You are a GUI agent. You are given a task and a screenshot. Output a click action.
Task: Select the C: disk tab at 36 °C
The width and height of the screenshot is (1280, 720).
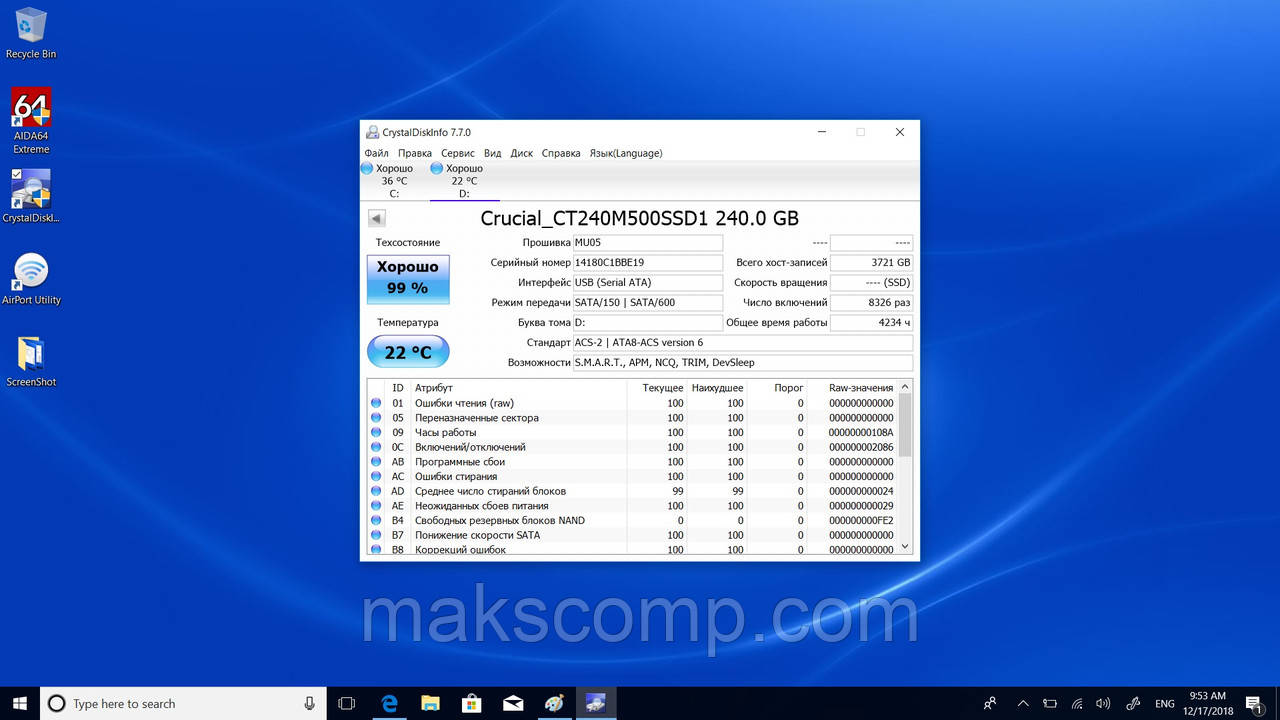(394, 181)
